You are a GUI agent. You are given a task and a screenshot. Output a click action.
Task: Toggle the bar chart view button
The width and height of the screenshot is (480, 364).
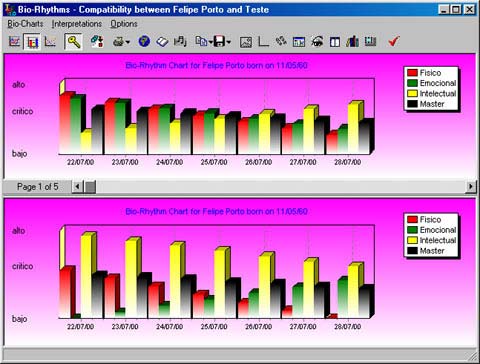[x=32, y=42]
